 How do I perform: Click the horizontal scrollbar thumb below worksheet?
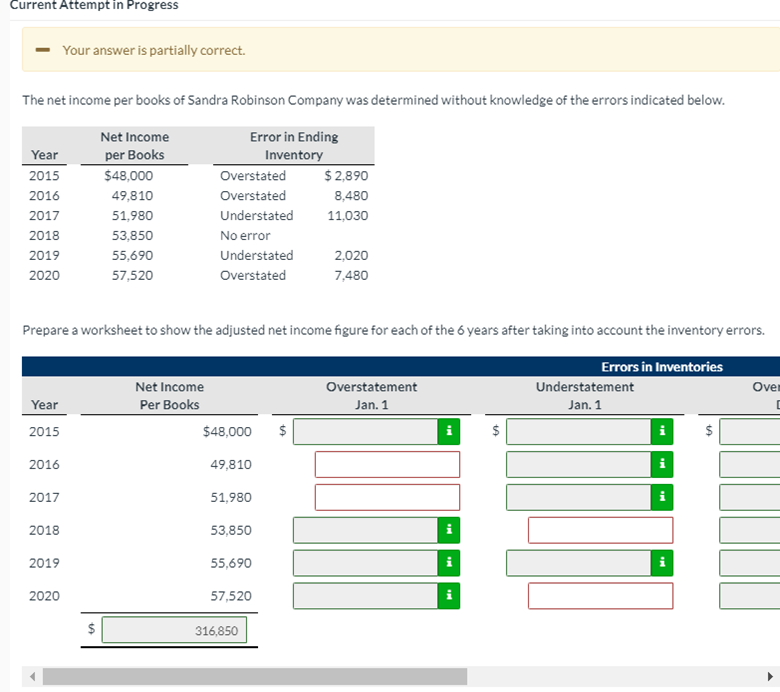pyautogui.click(x=255, y=676)
